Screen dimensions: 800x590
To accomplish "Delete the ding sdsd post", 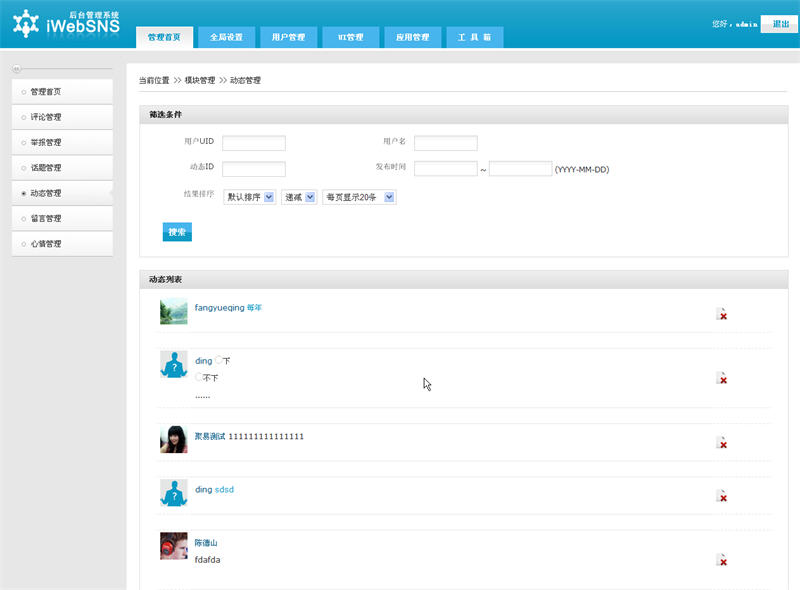I will coord(721,496).
